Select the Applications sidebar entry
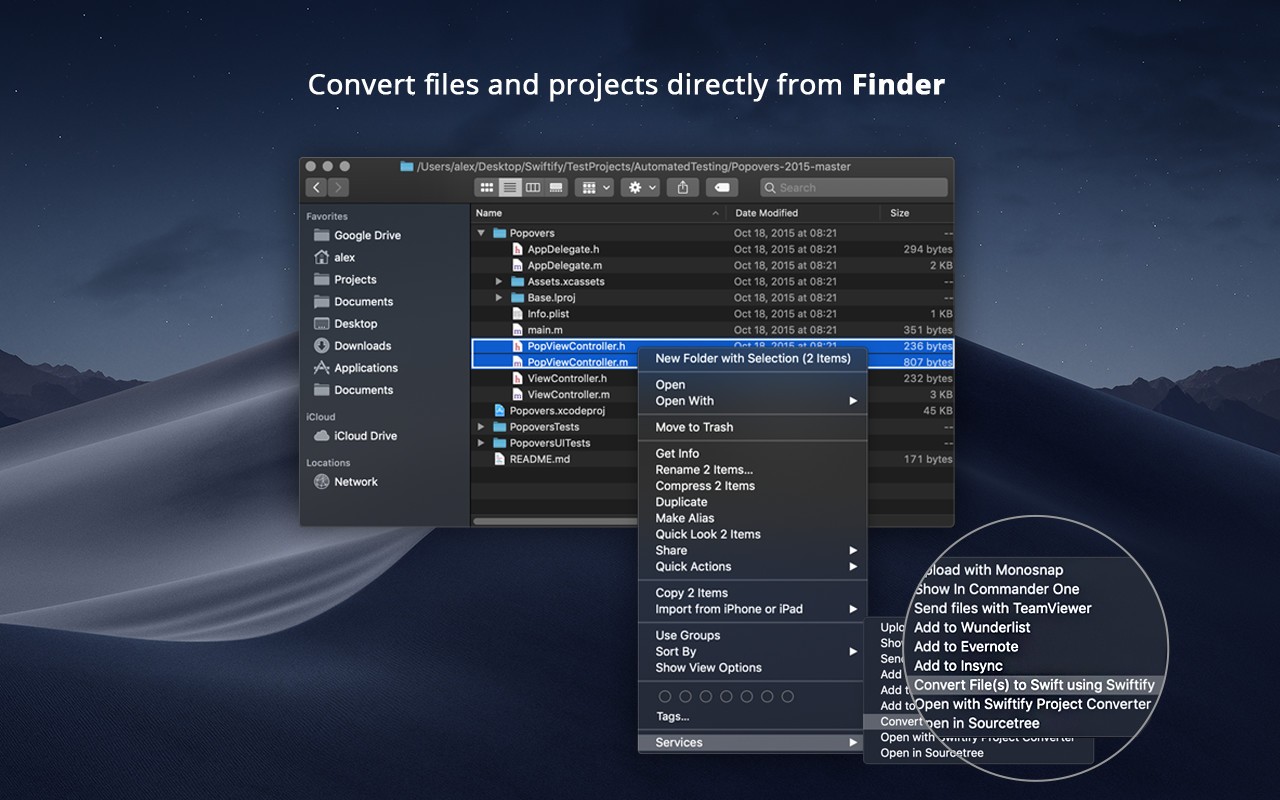The height and width of the screenshot is (800, 1280). (366, 367)
